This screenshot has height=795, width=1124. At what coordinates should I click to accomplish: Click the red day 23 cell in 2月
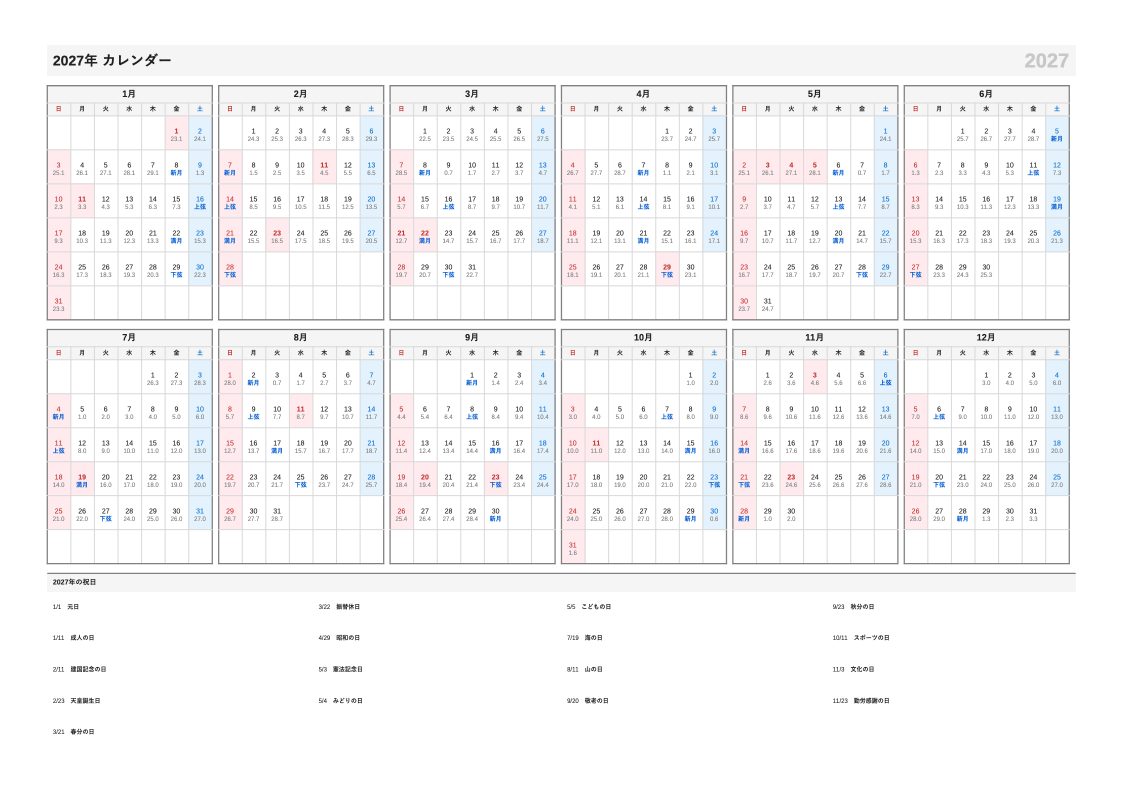point(277,236)
